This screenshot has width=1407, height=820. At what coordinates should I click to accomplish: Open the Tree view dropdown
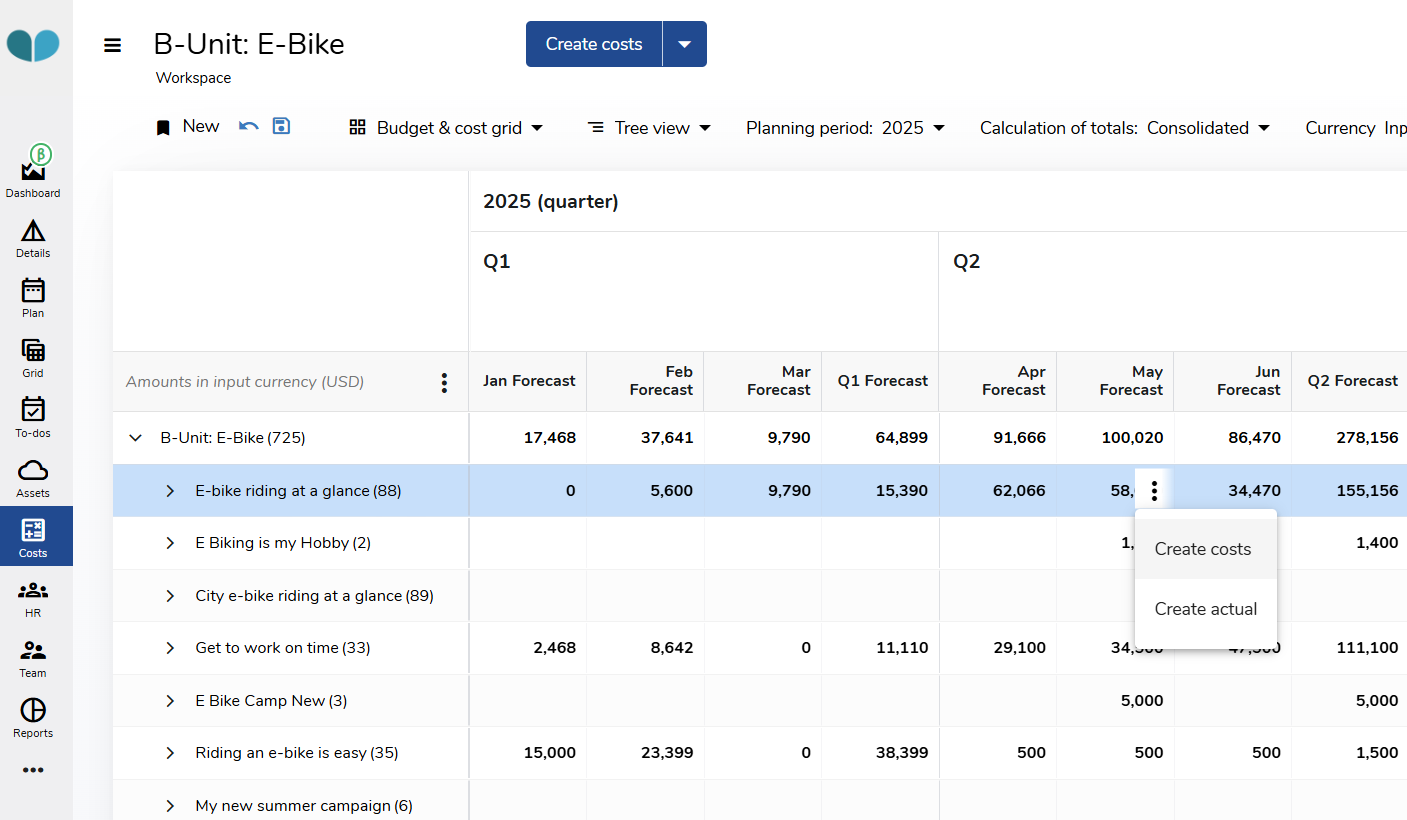[649, 128]
